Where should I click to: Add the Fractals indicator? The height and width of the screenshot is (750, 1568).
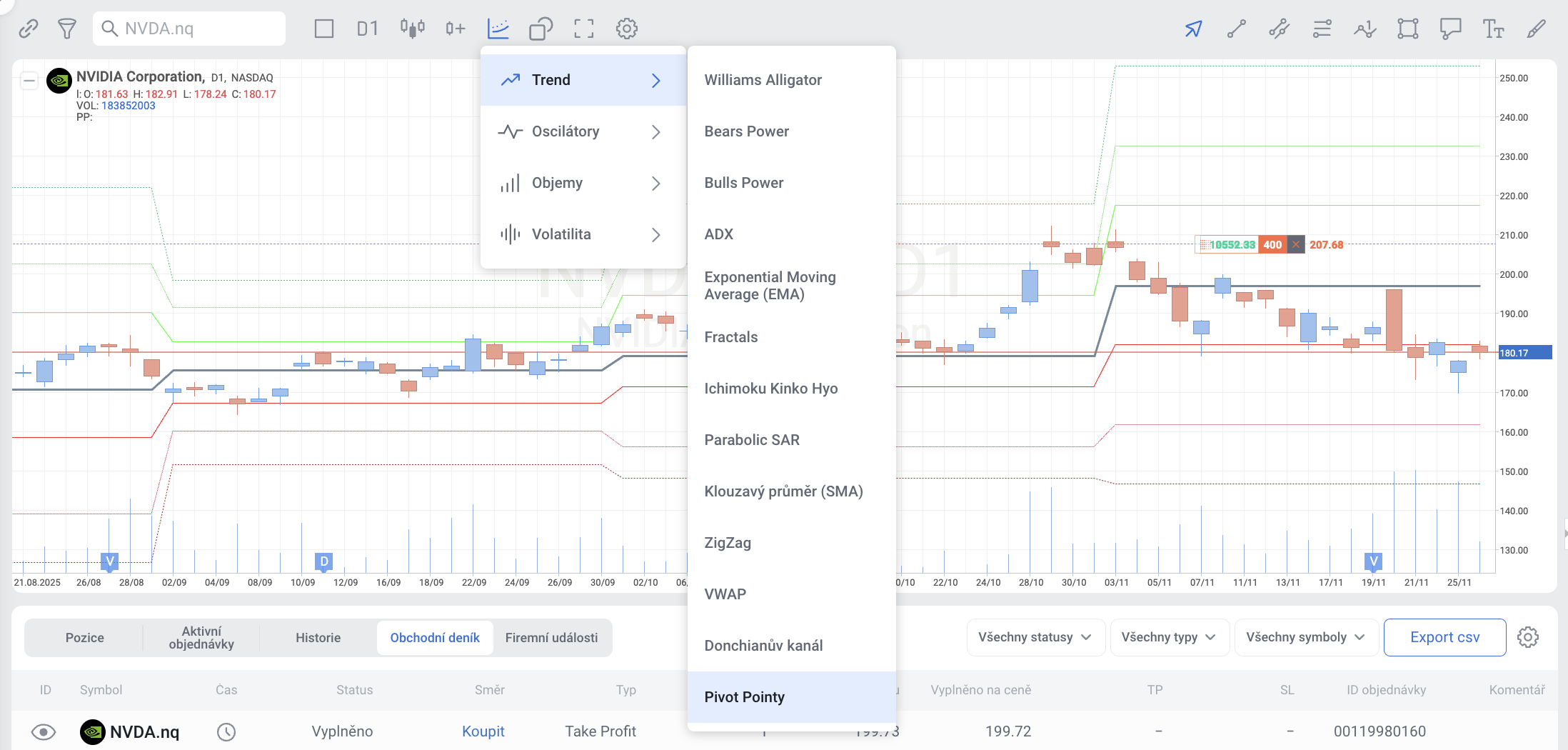(x=791, y=337)
